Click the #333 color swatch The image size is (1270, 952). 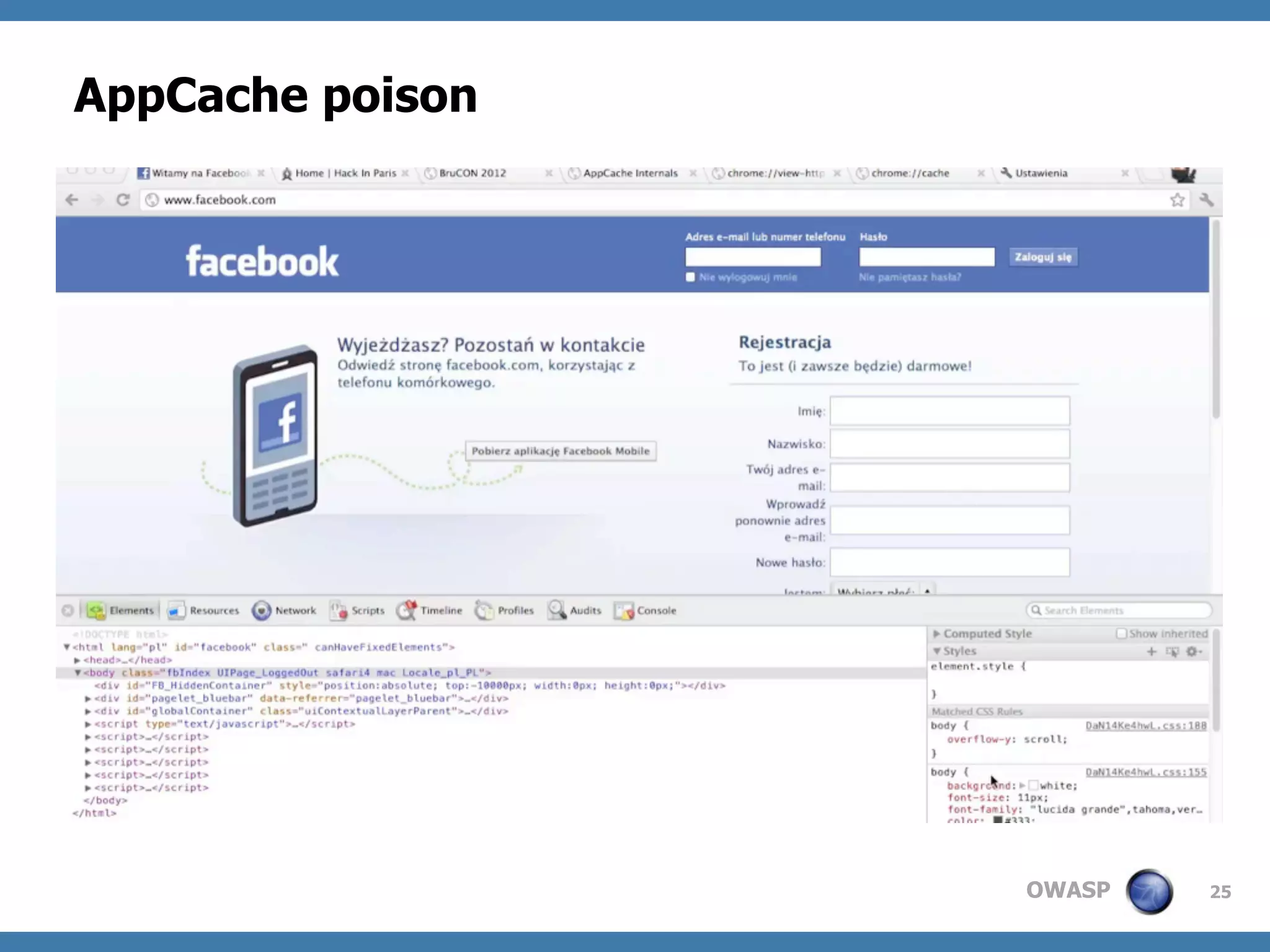[x=998, y=820]
